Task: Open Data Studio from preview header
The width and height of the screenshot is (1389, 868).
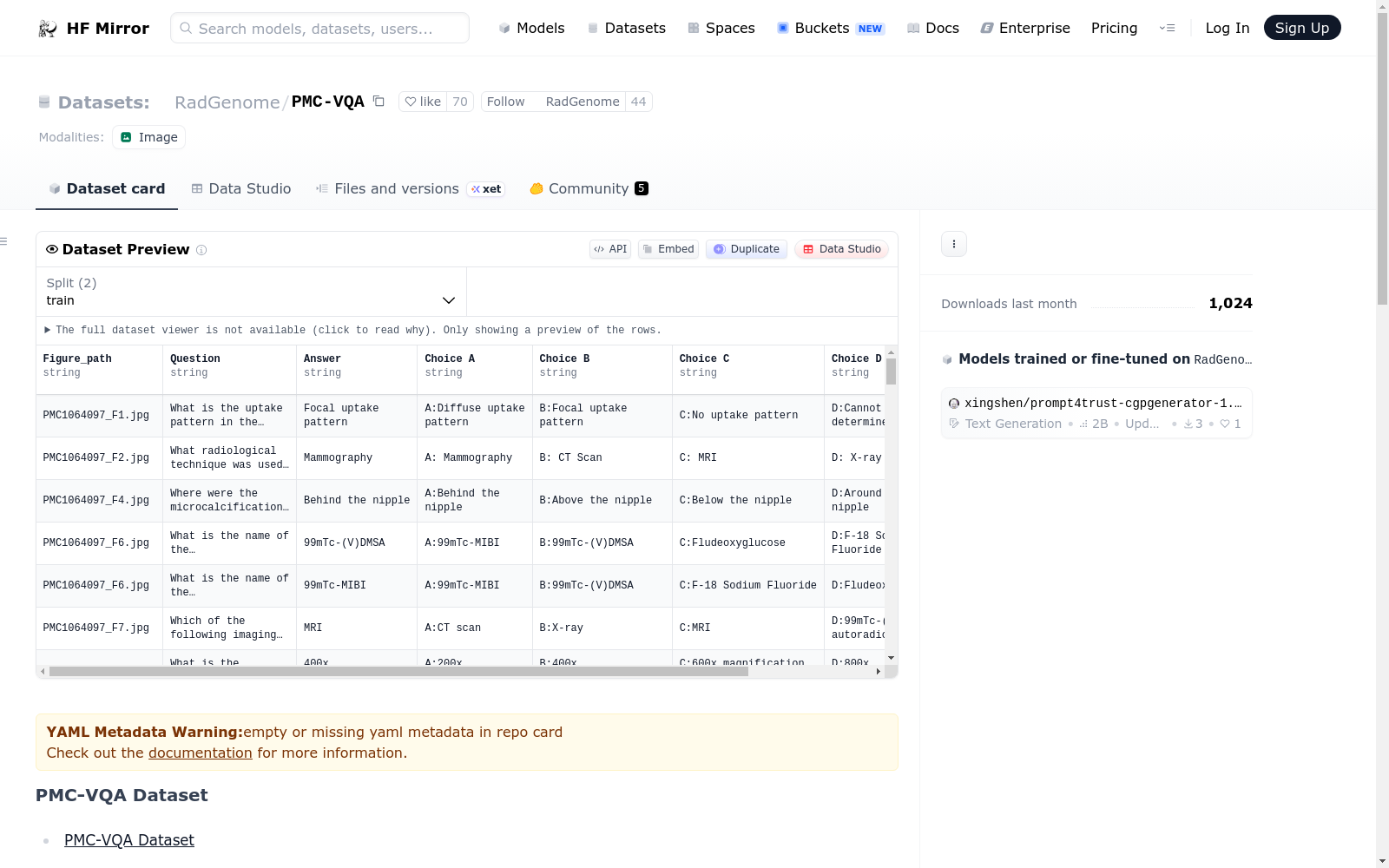Action: [x=841, y=249]
